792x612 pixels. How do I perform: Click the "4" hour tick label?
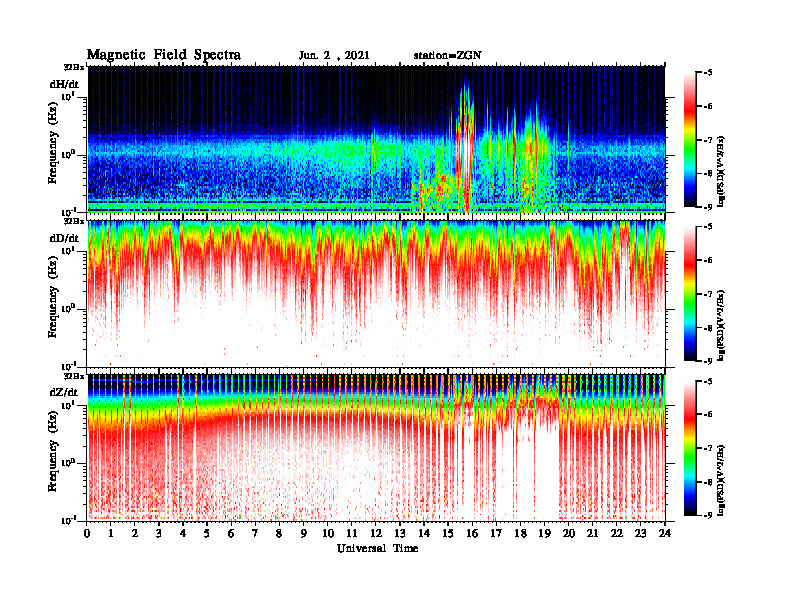(183, 533)
